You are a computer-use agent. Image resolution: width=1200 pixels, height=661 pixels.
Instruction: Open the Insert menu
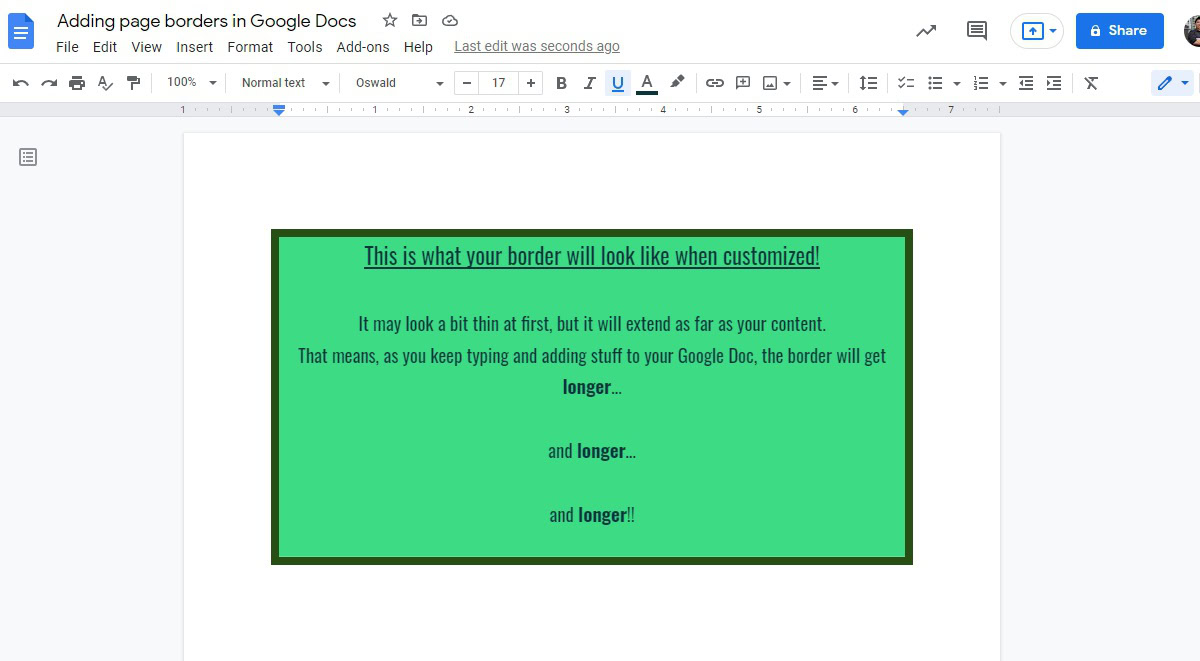(194, 47)
